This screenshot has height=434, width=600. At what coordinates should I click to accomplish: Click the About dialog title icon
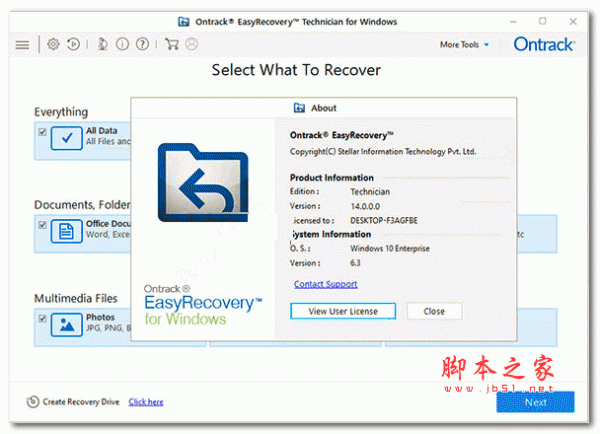point(299,108)
